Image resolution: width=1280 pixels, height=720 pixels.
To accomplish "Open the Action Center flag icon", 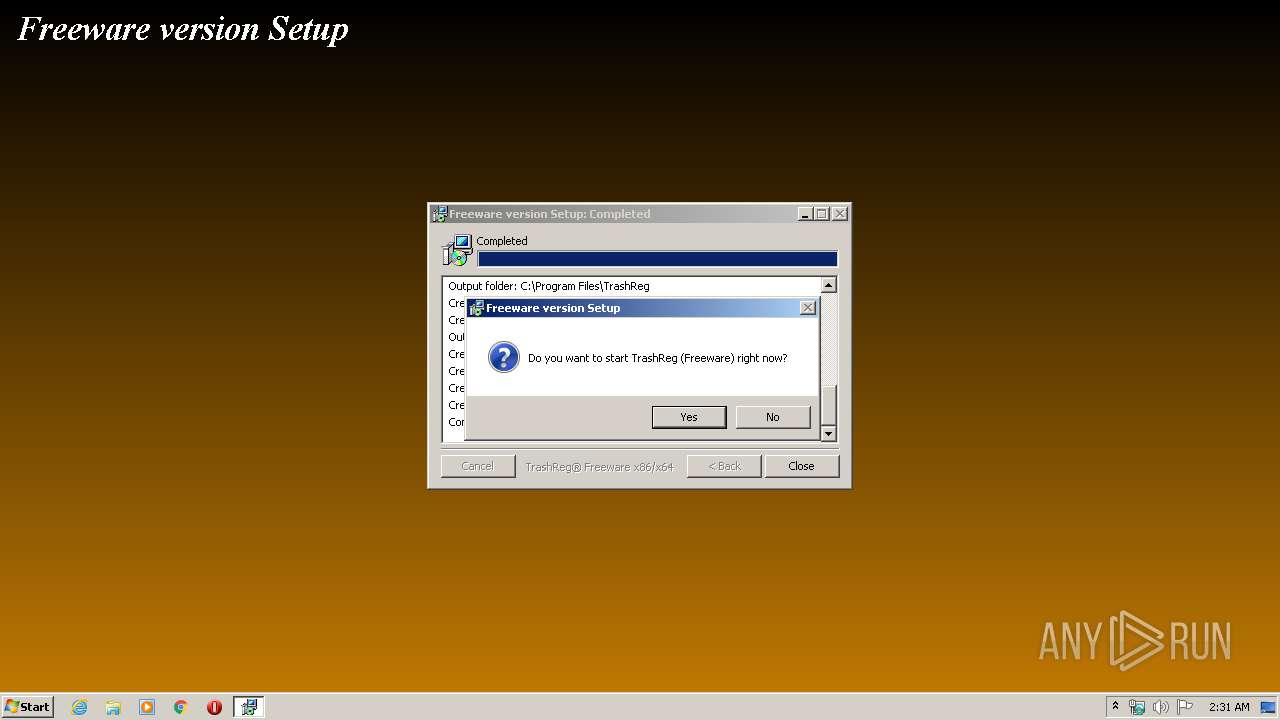I will [x=1185, y=707].
